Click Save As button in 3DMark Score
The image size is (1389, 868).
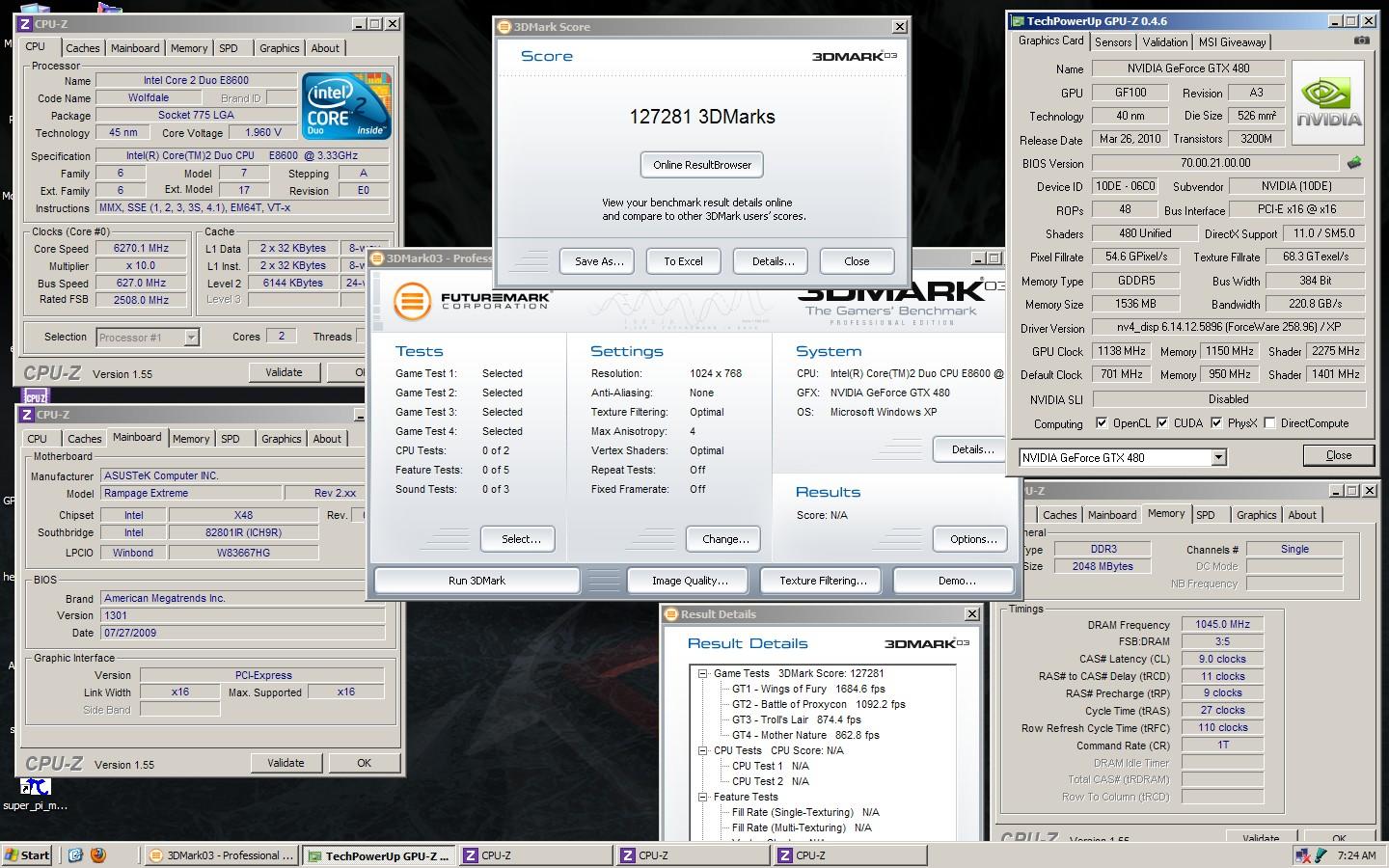599,261
